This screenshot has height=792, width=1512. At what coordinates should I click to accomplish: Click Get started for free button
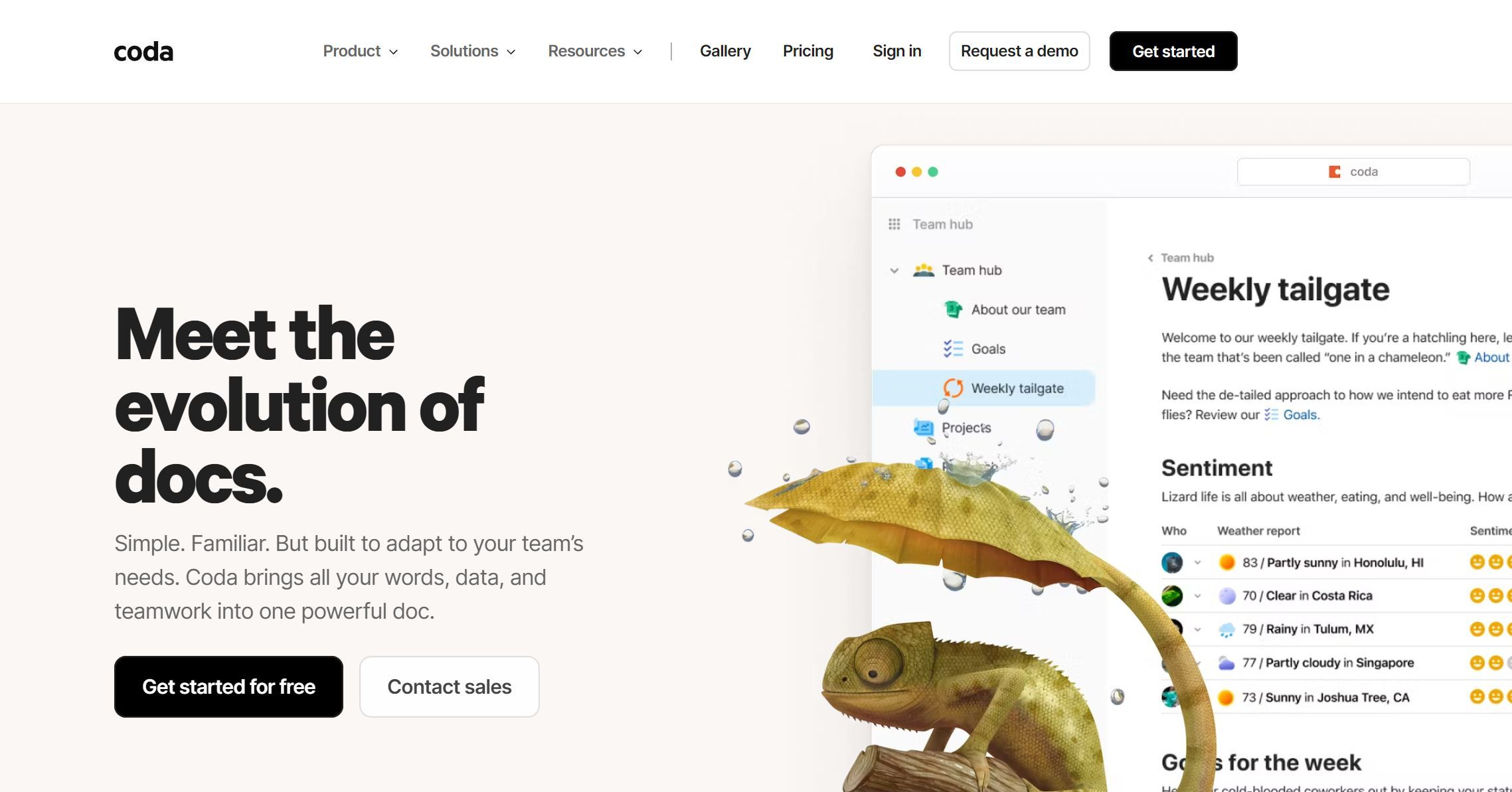(229, 686)
